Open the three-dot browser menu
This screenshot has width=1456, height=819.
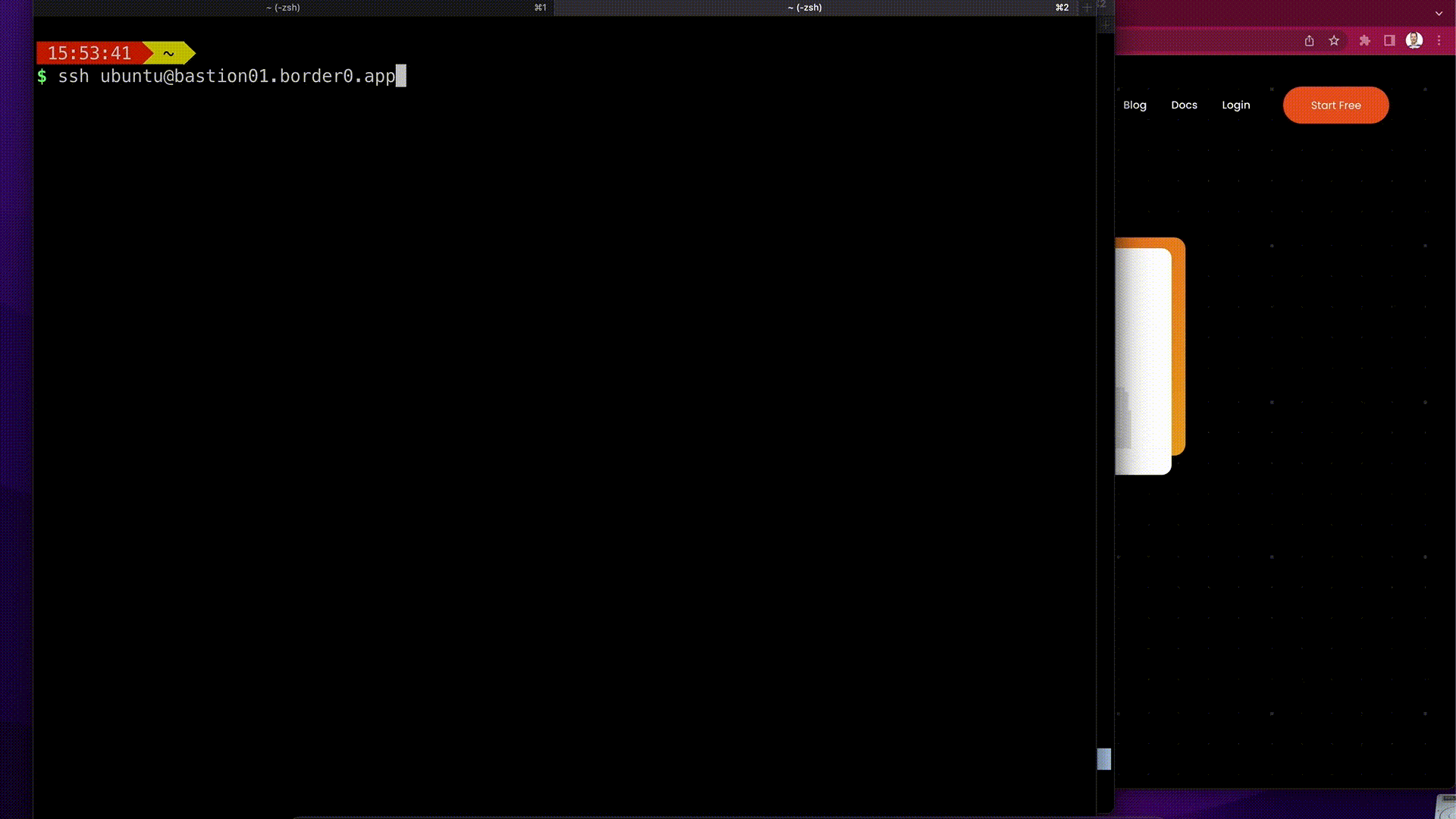tap(1439, 41)
